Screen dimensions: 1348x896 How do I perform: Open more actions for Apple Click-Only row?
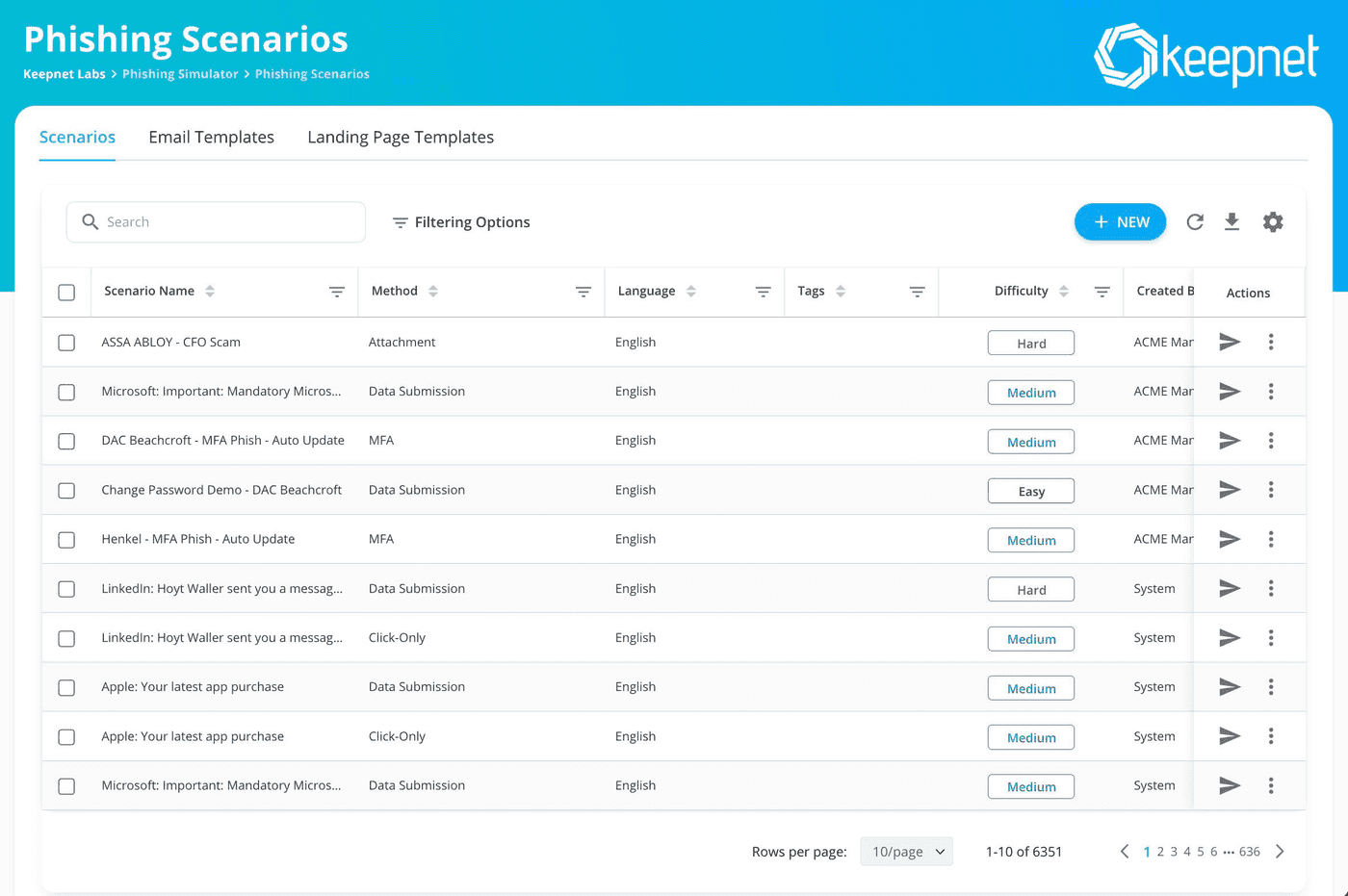(x=1271, y=736)
